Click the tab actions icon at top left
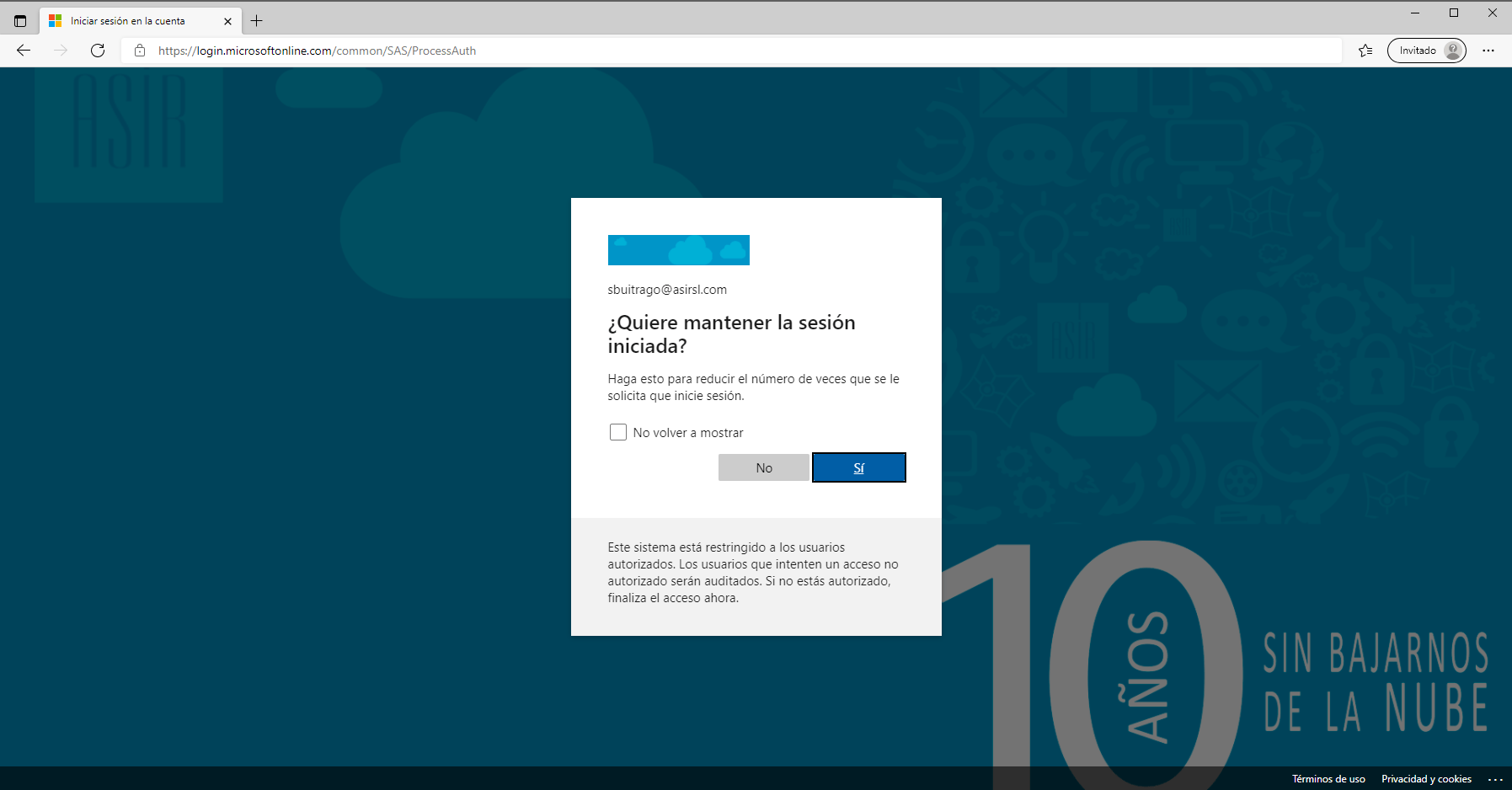The image size is (1512, 790). coord(19,20)
